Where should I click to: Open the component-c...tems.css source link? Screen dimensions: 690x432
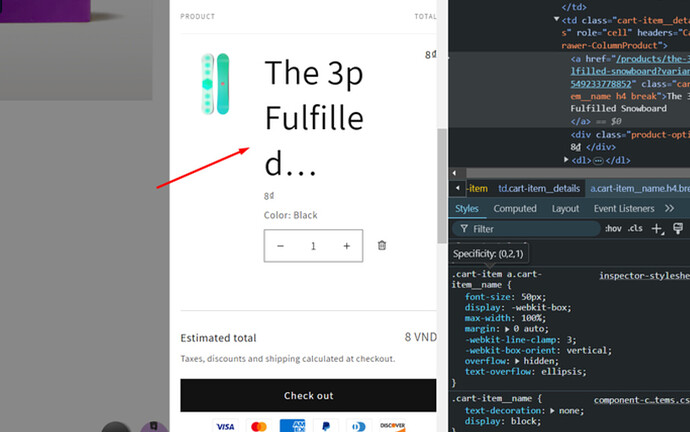coord(642,400)
